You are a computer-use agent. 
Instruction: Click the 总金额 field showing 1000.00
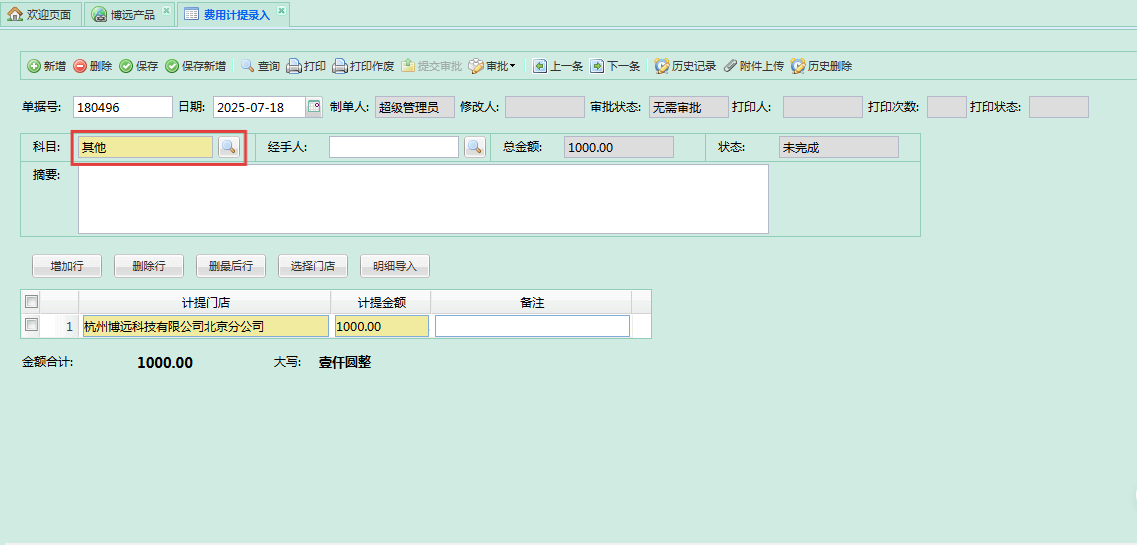point(619,147)
